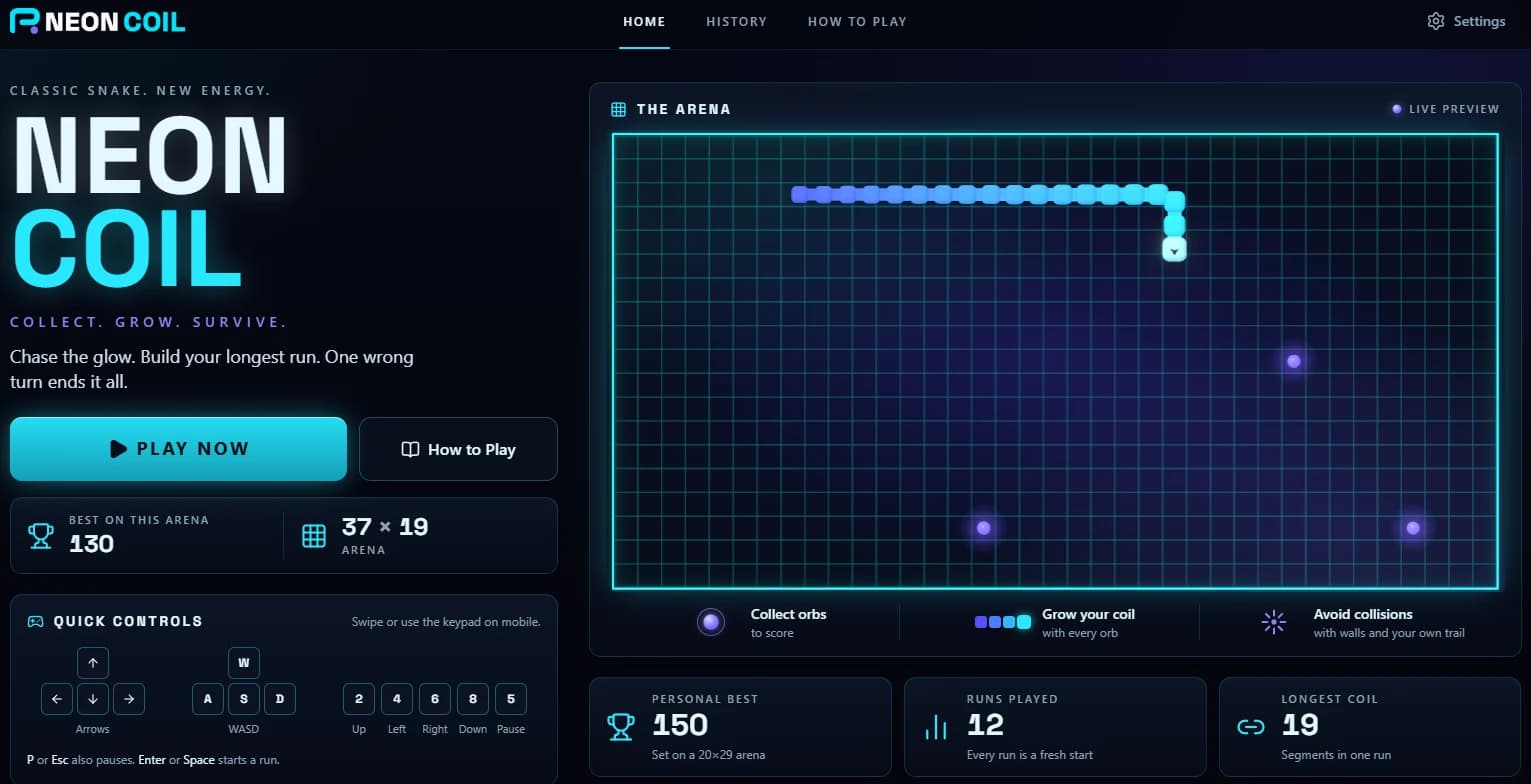
Task: Start a run with PLAY NOW
Action: [178, 449]
